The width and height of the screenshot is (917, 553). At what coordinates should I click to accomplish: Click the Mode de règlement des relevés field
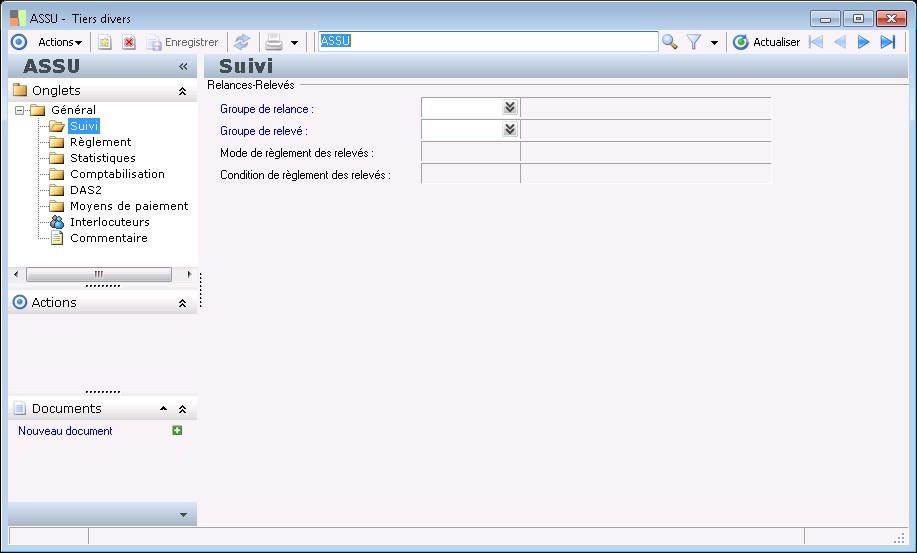pyautogui.click(x=471, y=152)
